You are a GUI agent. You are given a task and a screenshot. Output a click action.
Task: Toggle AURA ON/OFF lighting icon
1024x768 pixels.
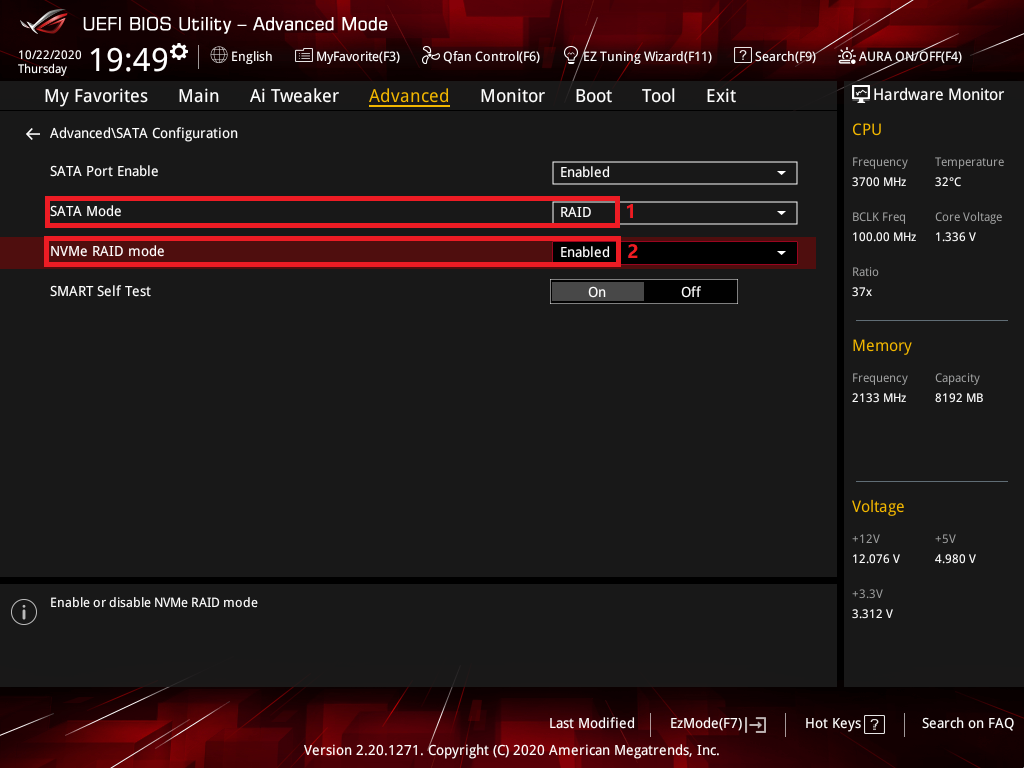(847, 56)
